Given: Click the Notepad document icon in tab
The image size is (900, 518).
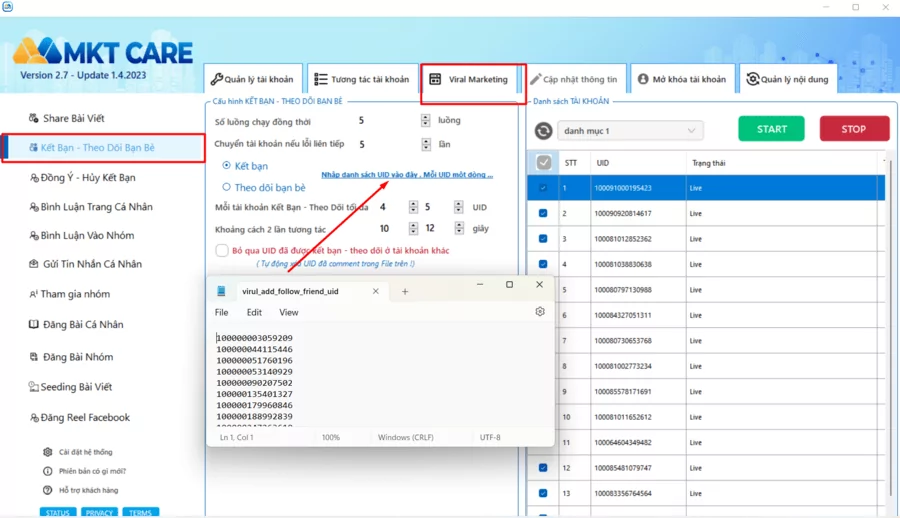Looking at the screenshot, I should point(221,291).
